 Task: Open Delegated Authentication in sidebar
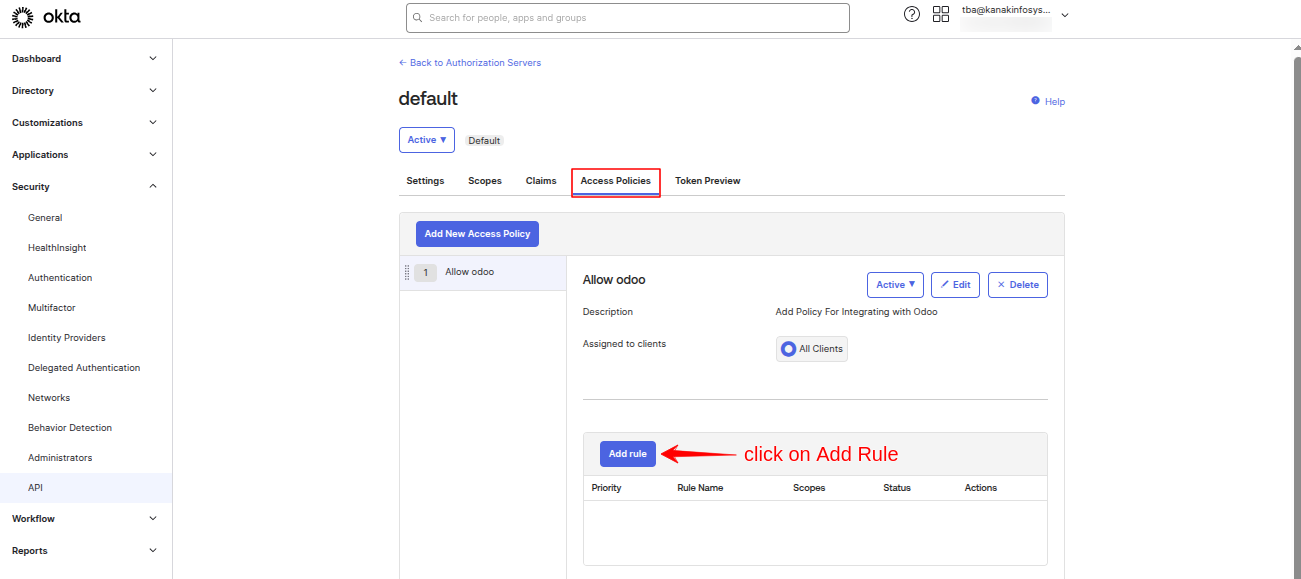[x=84, y=368]
